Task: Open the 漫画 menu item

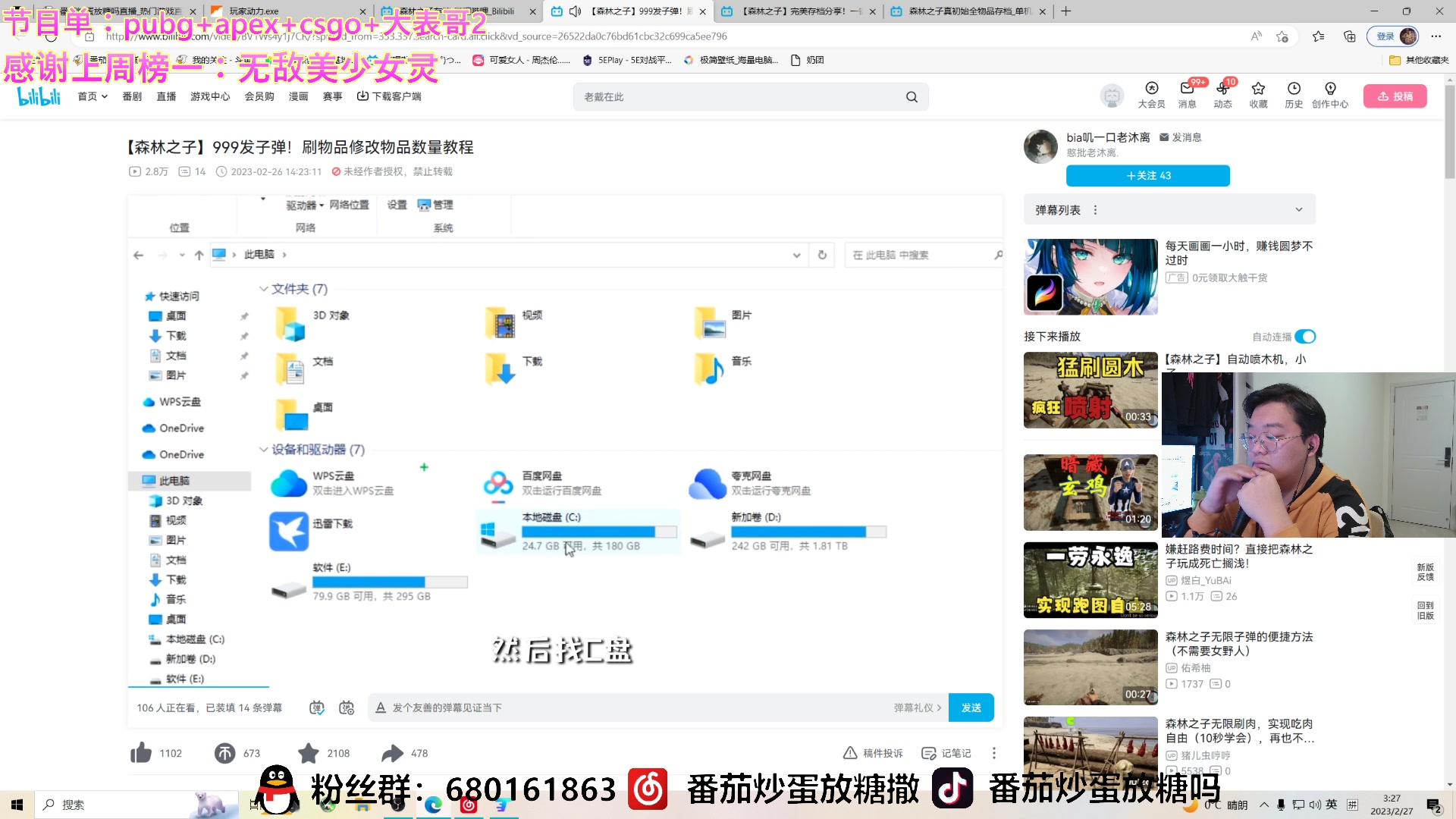Action: click(298, 96)
